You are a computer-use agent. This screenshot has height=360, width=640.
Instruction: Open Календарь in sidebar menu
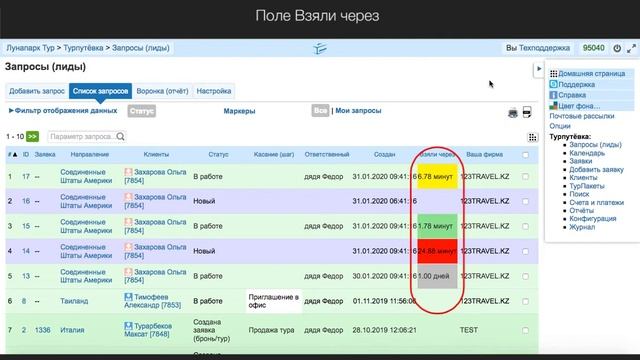587,153
